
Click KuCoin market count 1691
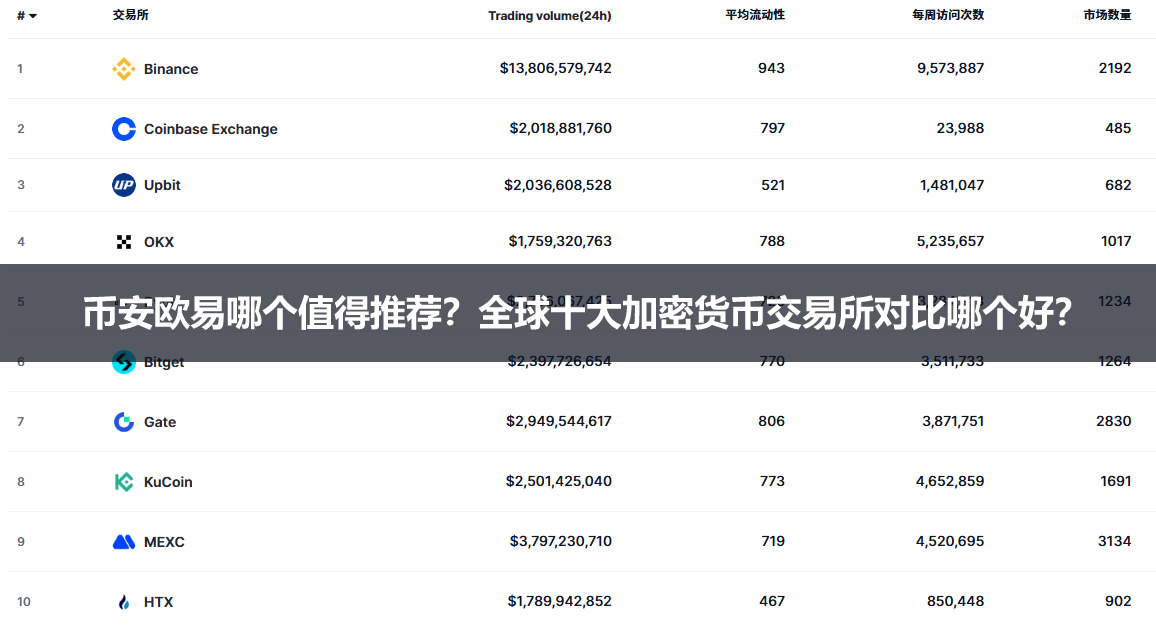coord(1115,481)
